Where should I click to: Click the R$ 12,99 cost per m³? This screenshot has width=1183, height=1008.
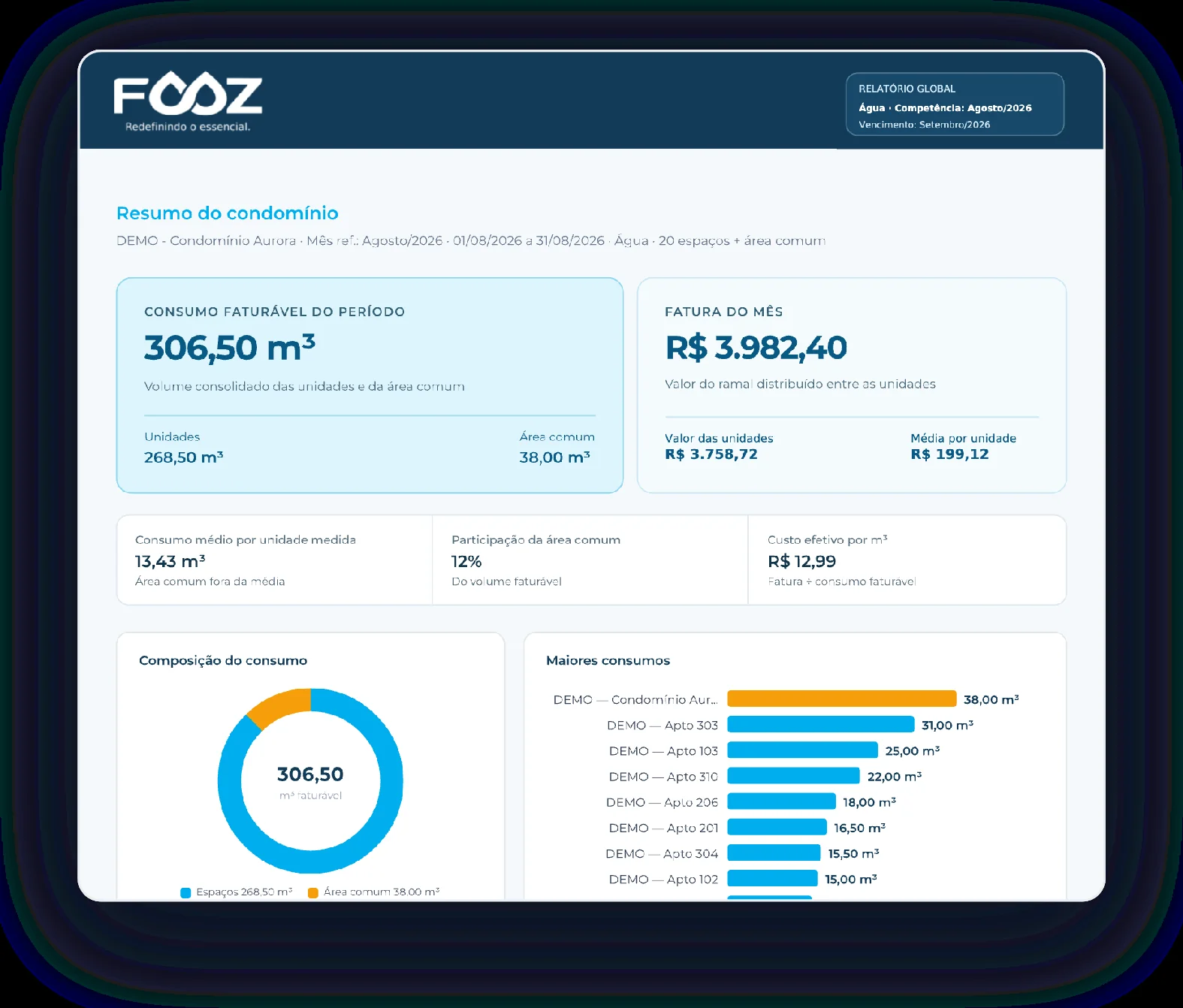click(801, 562)
